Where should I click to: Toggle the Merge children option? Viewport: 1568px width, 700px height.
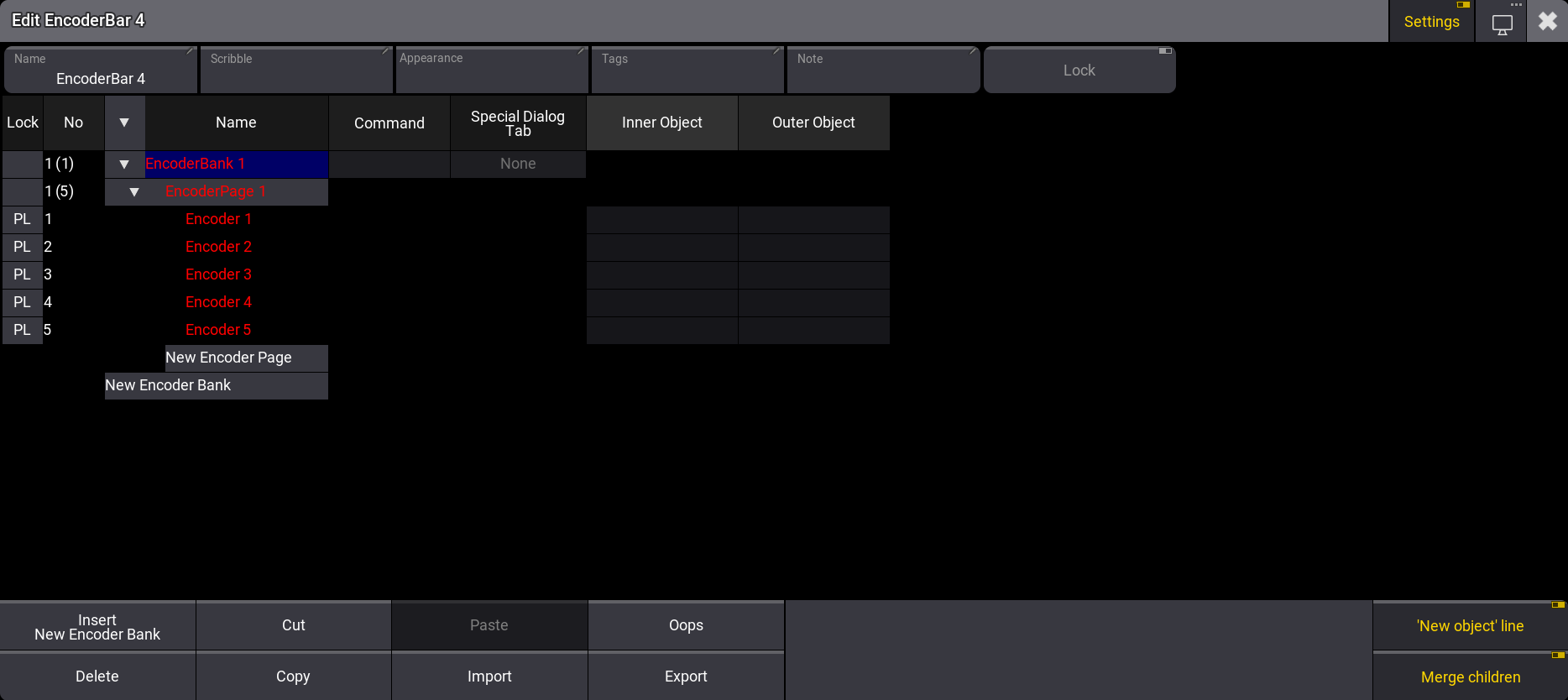(1470, 677)
